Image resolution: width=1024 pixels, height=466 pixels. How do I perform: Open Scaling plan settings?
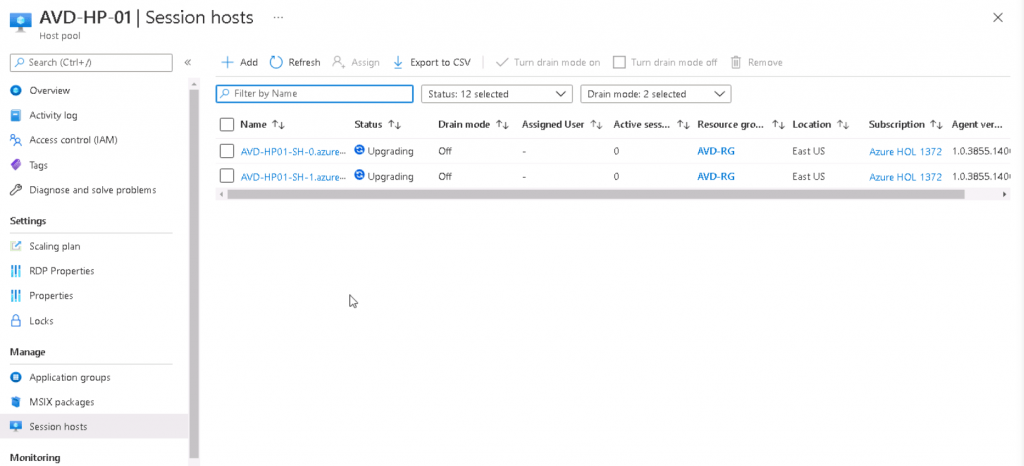pos(55,246)
